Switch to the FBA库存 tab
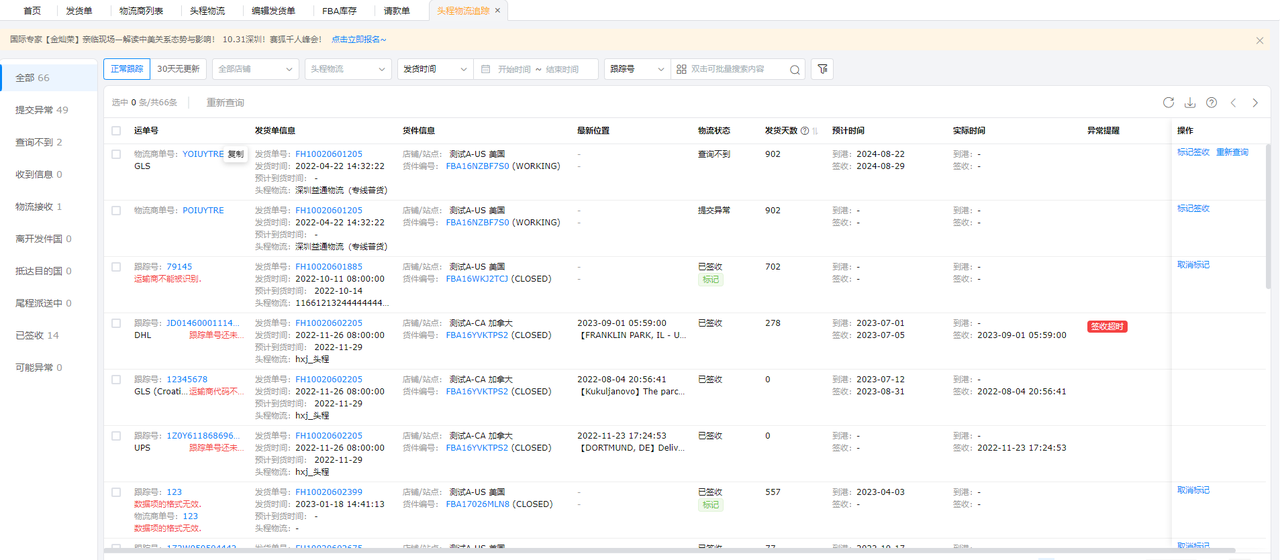The image size is (1280, 560). 339,11
